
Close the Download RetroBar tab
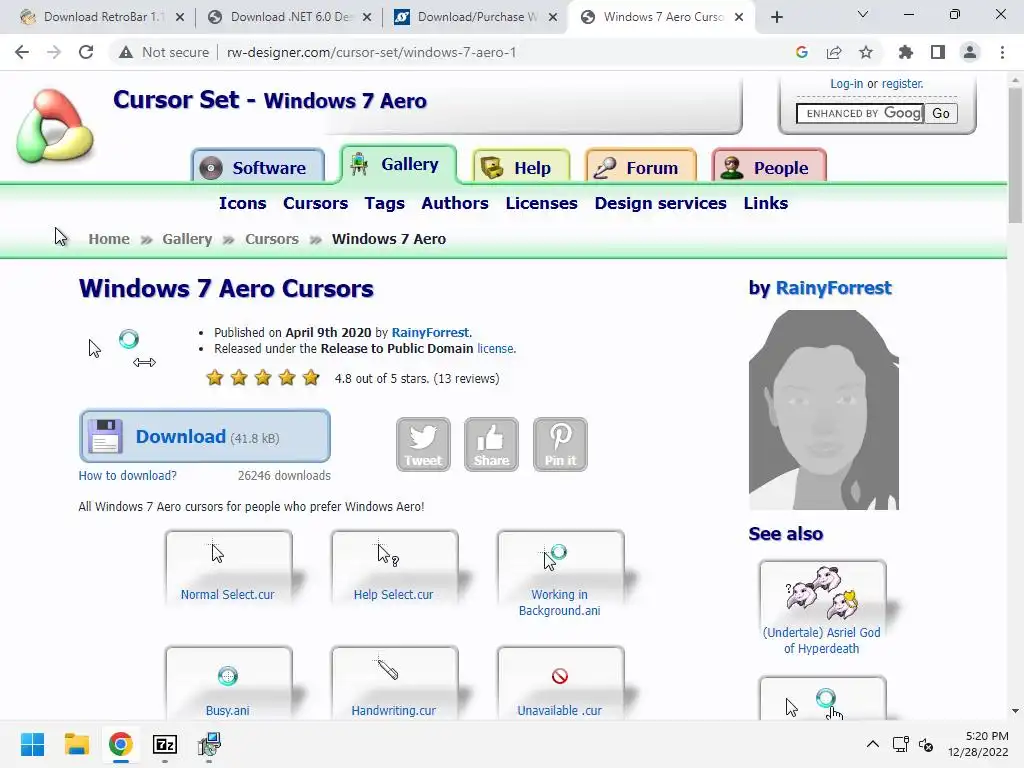pyautogui.click(x=180, y=17)
